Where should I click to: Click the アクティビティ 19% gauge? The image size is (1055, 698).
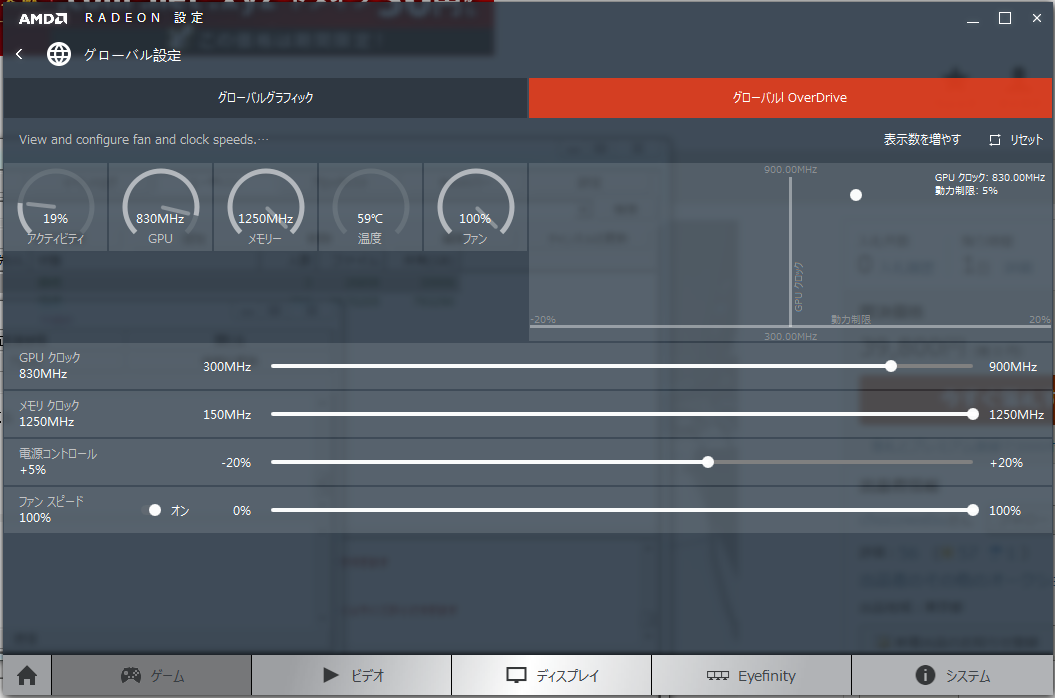click(x=56, y=207)
